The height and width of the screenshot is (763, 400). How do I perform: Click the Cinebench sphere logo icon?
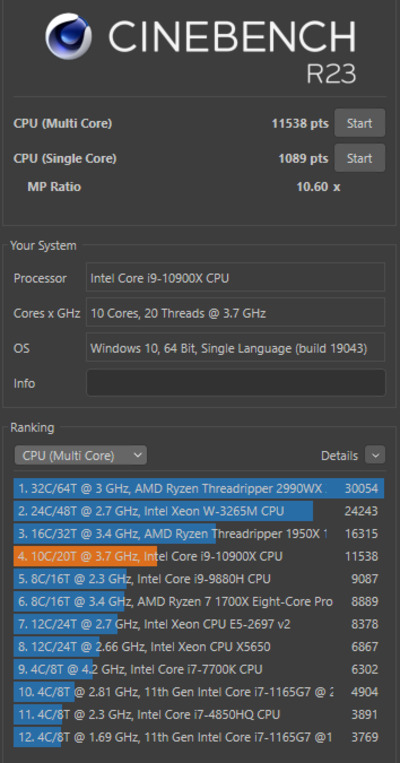point(69,36)
